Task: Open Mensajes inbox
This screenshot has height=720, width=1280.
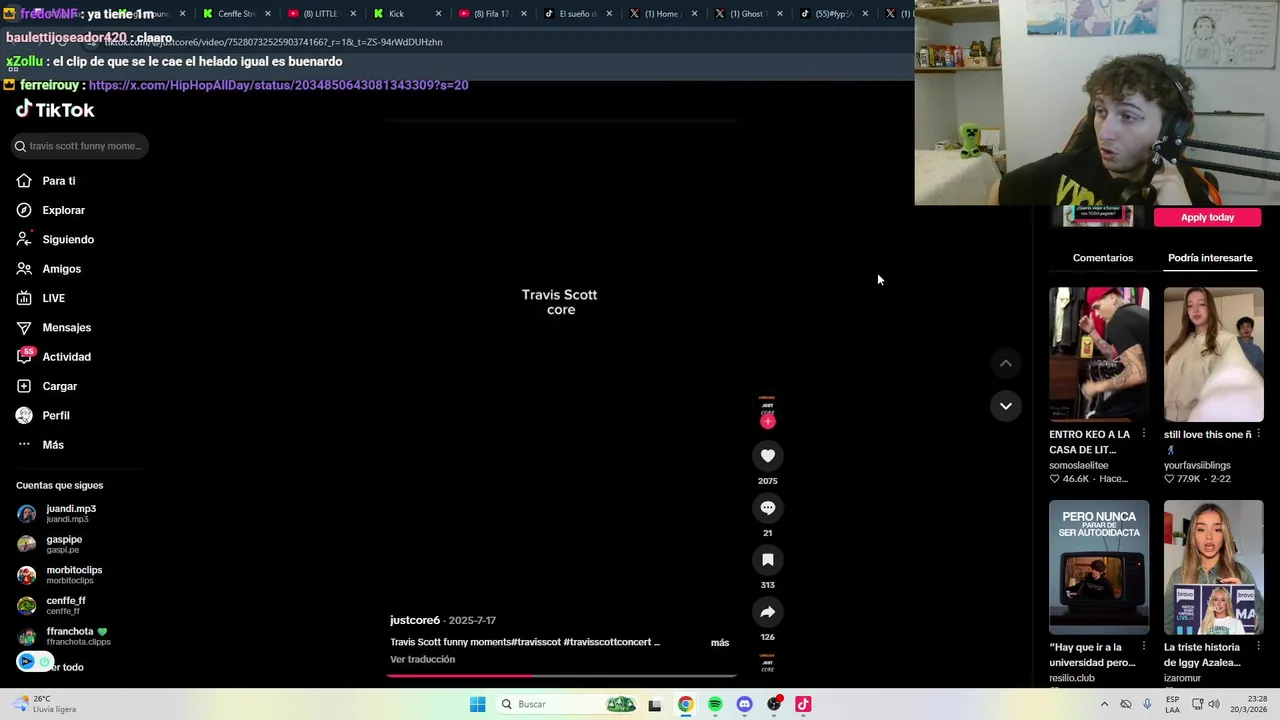Action: tap(66, 328)
